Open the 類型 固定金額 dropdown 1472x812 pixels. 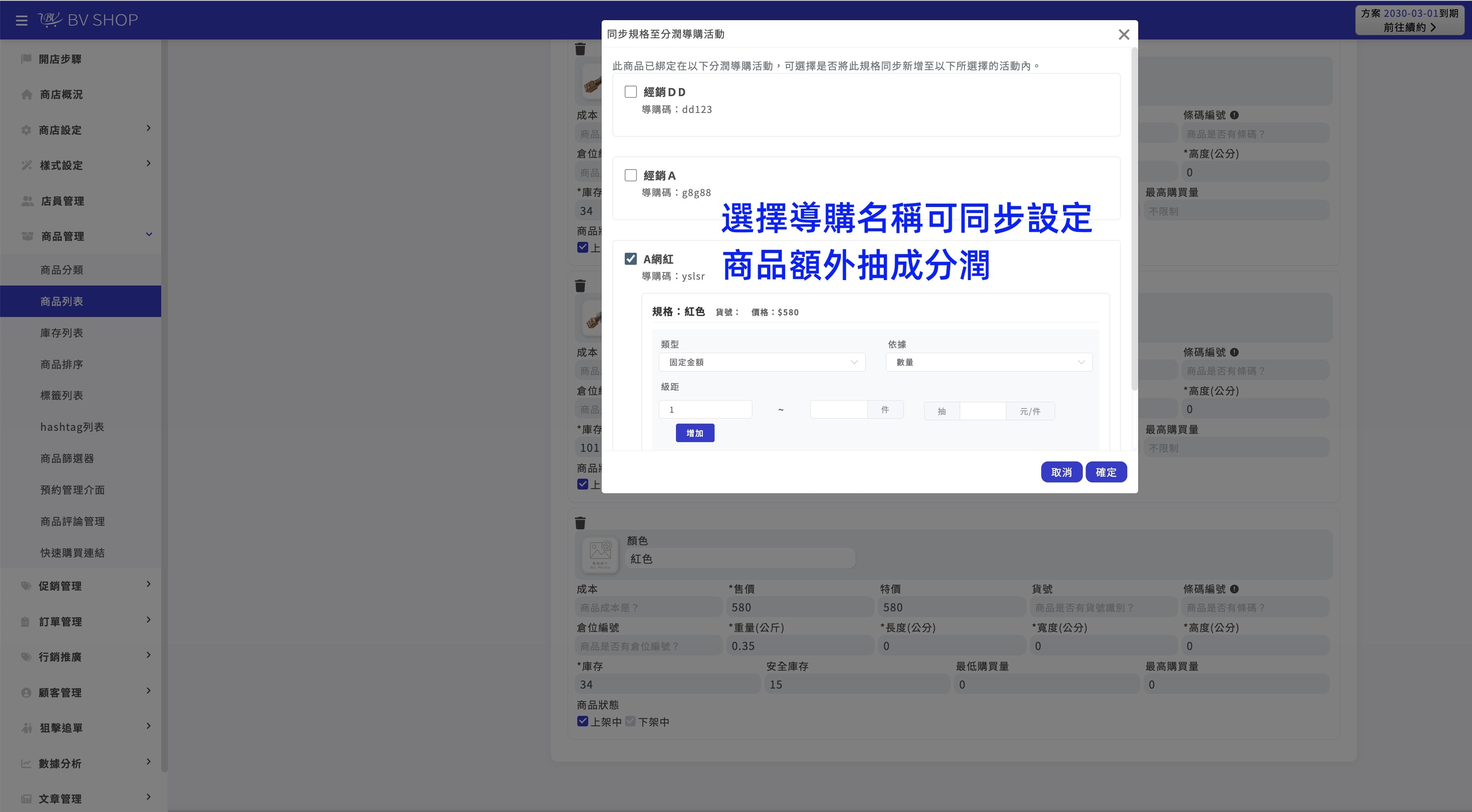click(x=762, y=362)
